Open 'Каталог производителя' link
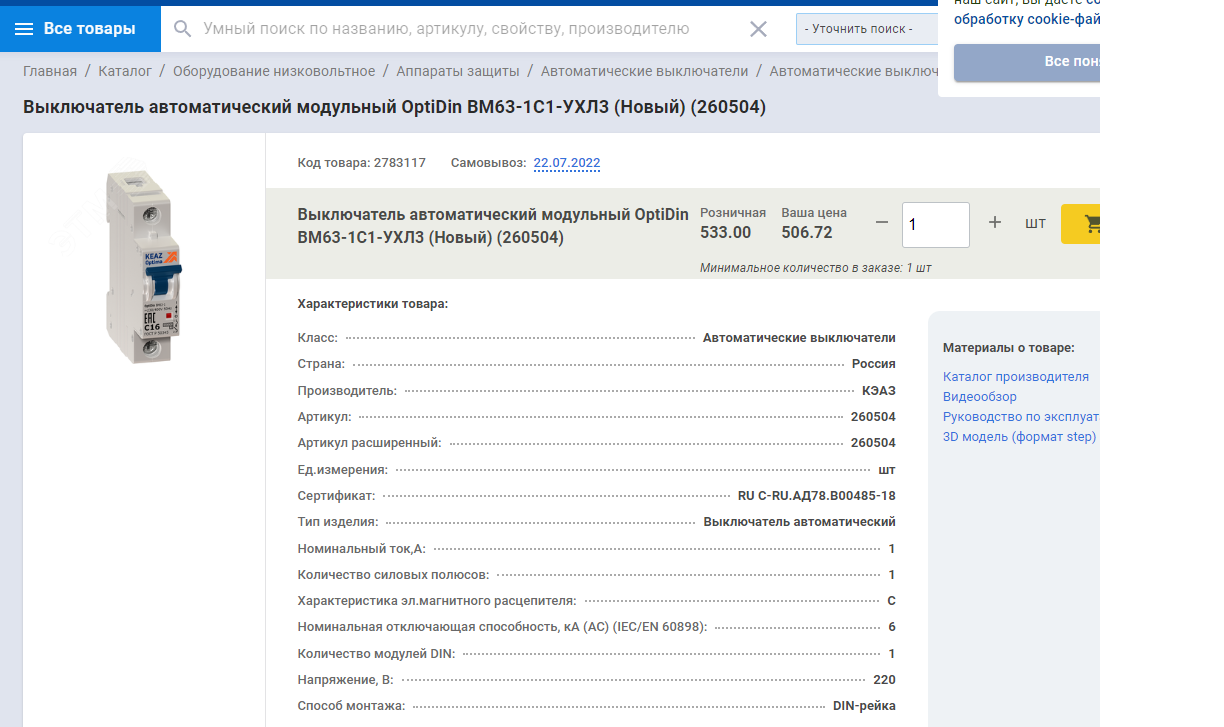This screenshot has height=727, width=1224. click(x=1016, y=377)
